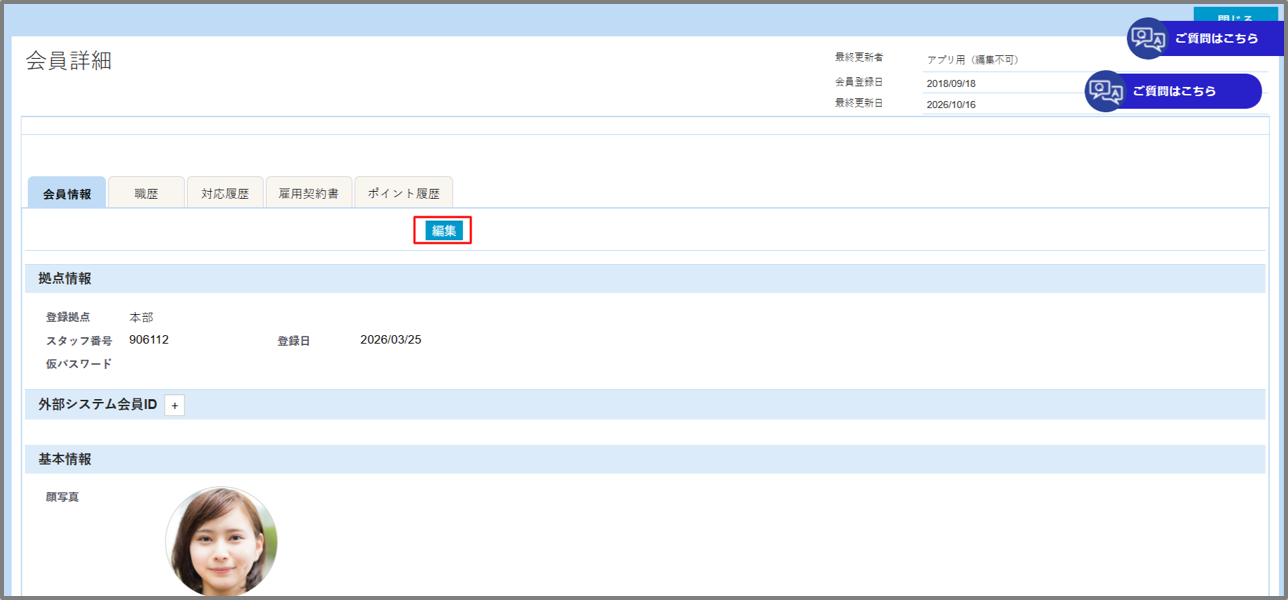Screen dimensions: 1288x600
Task: Click last updated date 2026/10/16
Action: coord(951,104)
